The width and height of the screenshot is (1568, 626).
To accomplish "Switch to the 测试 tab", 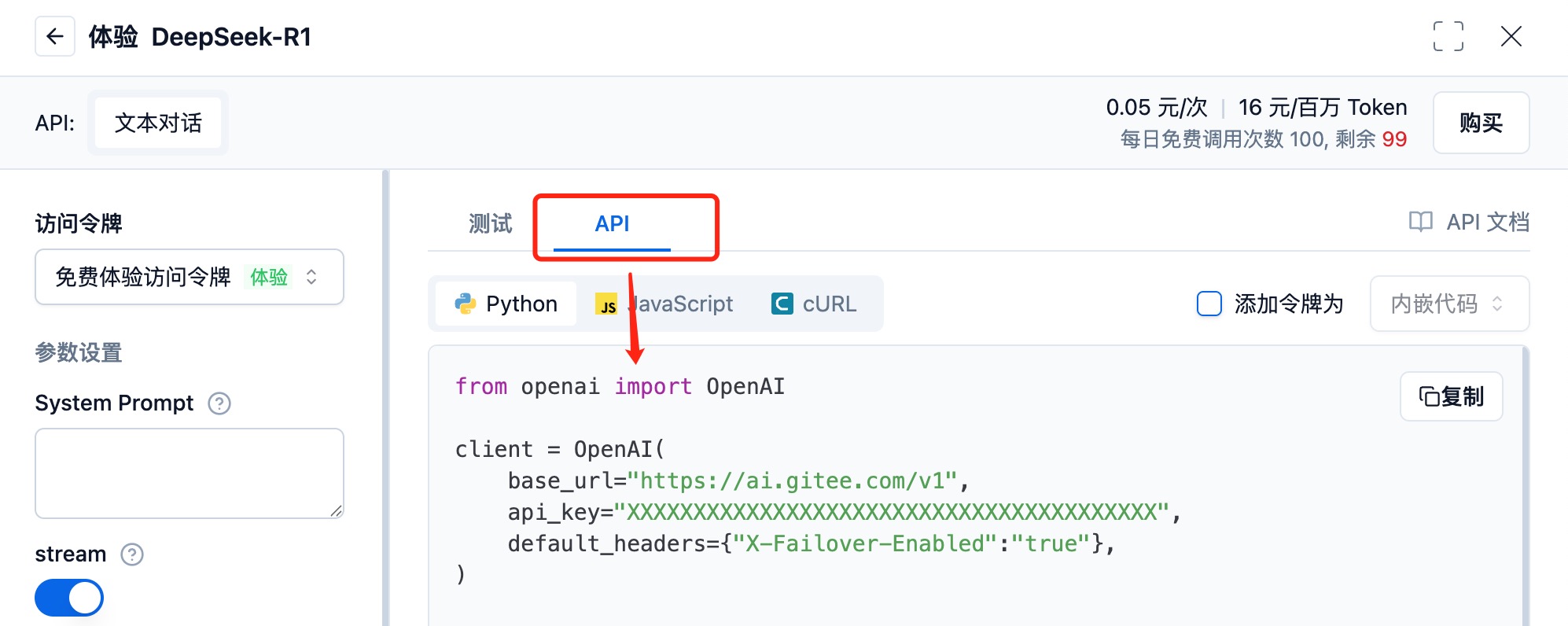I will click(x=490, y=224).
